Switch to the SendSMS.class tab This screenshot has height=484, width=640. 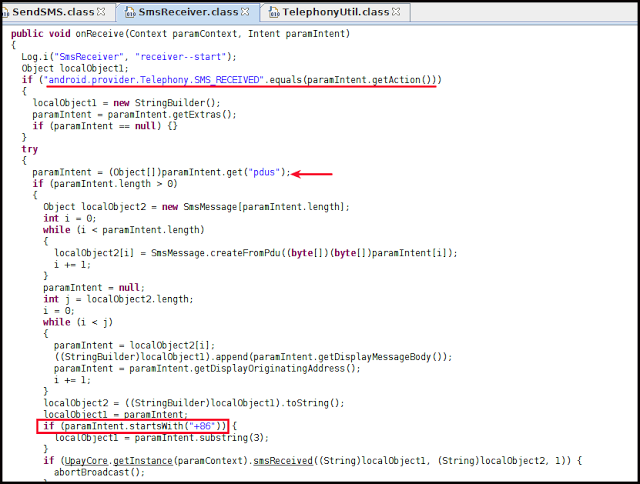56,11
